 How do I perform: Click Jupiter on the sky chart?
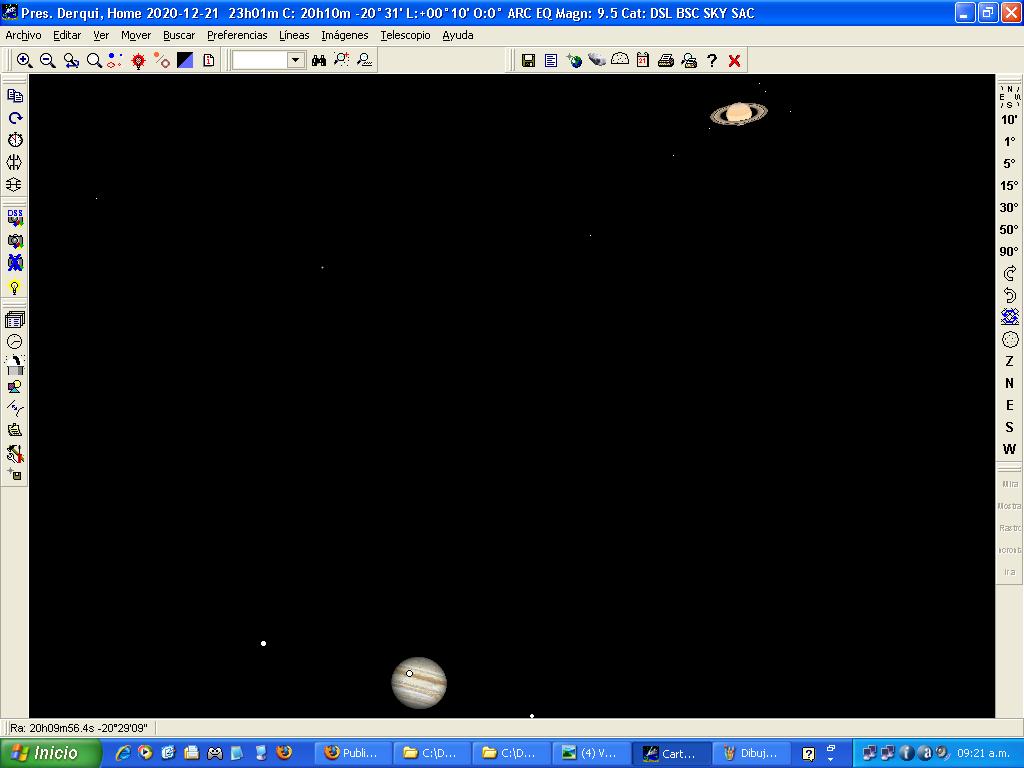pyautogui.click(x=419, y=683)
